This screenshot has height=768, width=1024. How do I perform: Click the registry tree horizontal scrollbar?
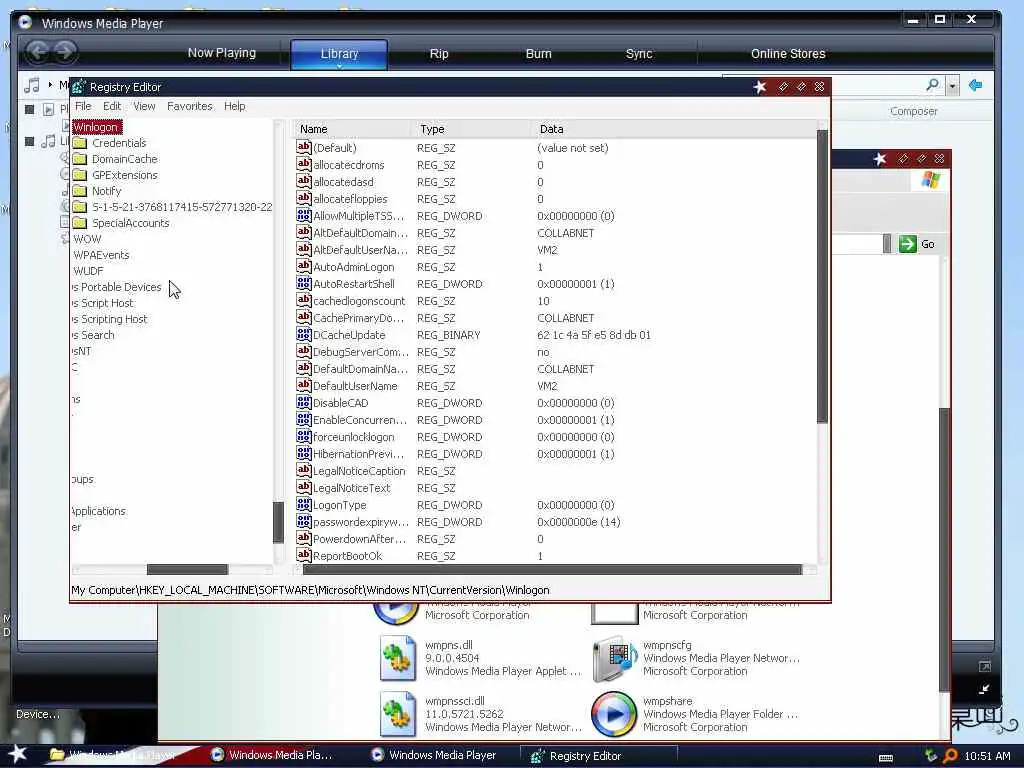pyautogui.click(x=187, y=569)
